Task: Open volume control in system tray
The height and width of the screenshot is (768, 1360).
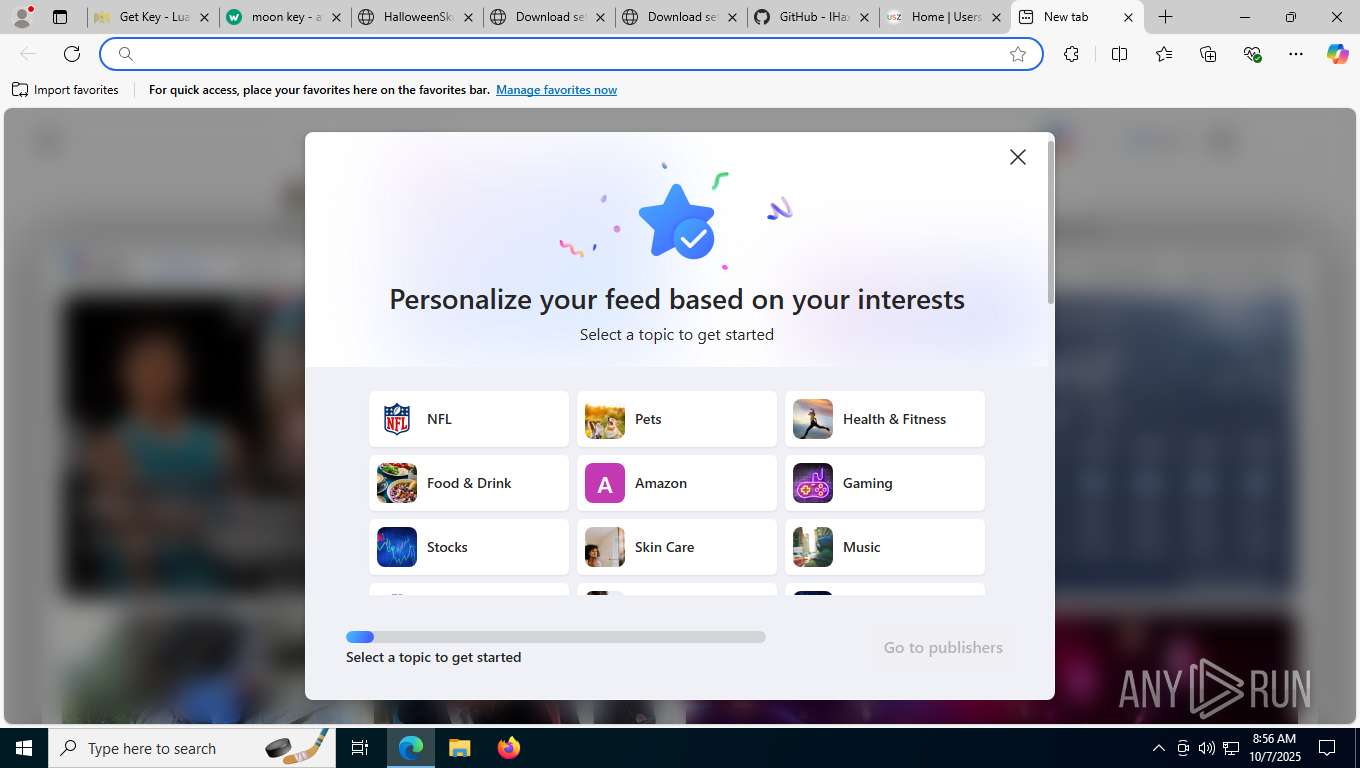Action: [1207, 748]
